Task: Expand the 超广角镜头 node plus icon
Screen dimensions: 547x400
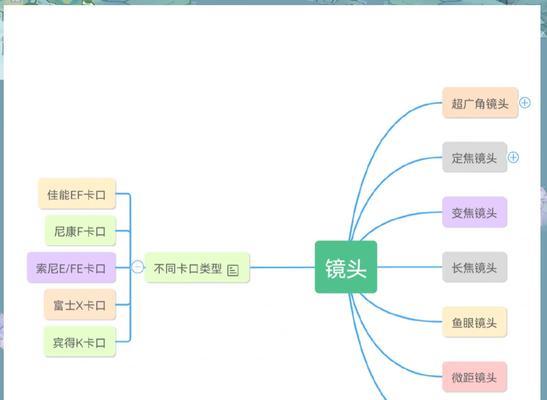Action: 525,103
